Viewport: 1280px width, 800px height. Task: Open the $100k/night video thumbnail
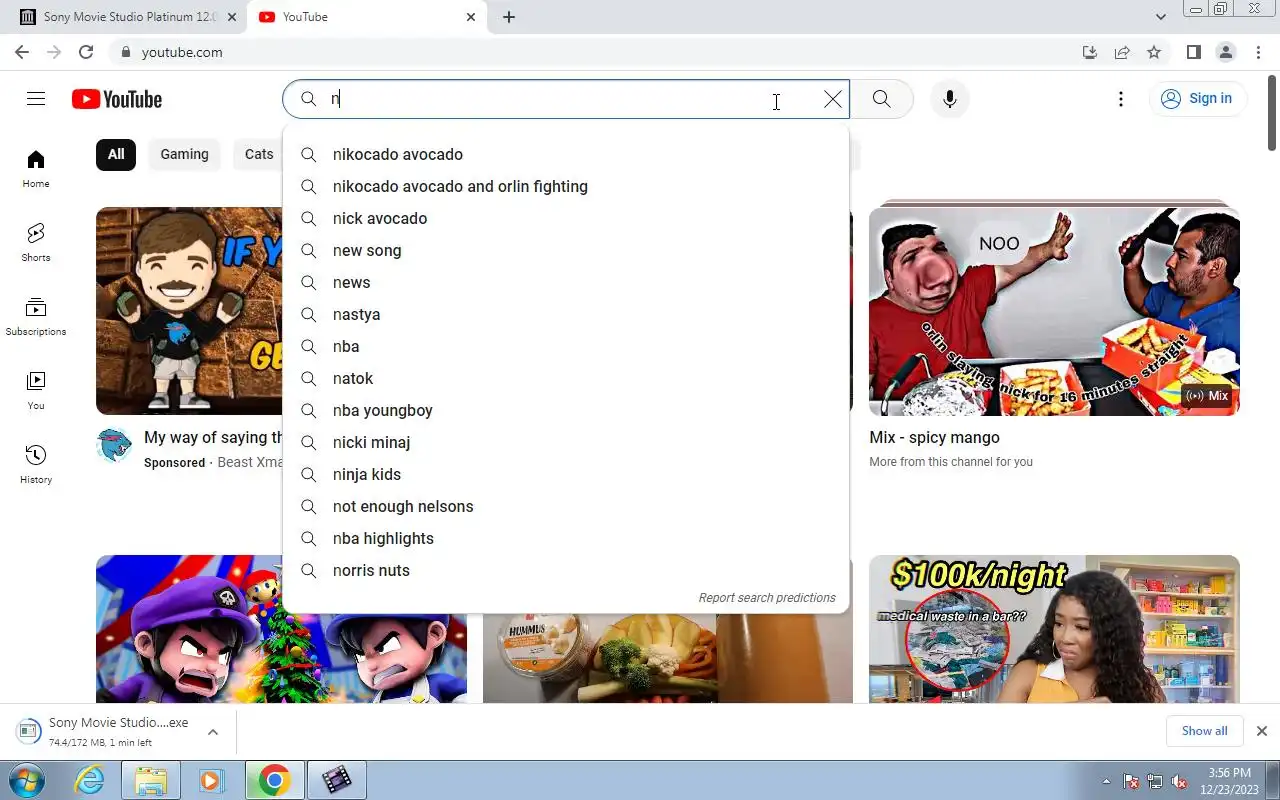click(x=1054, y=629)
